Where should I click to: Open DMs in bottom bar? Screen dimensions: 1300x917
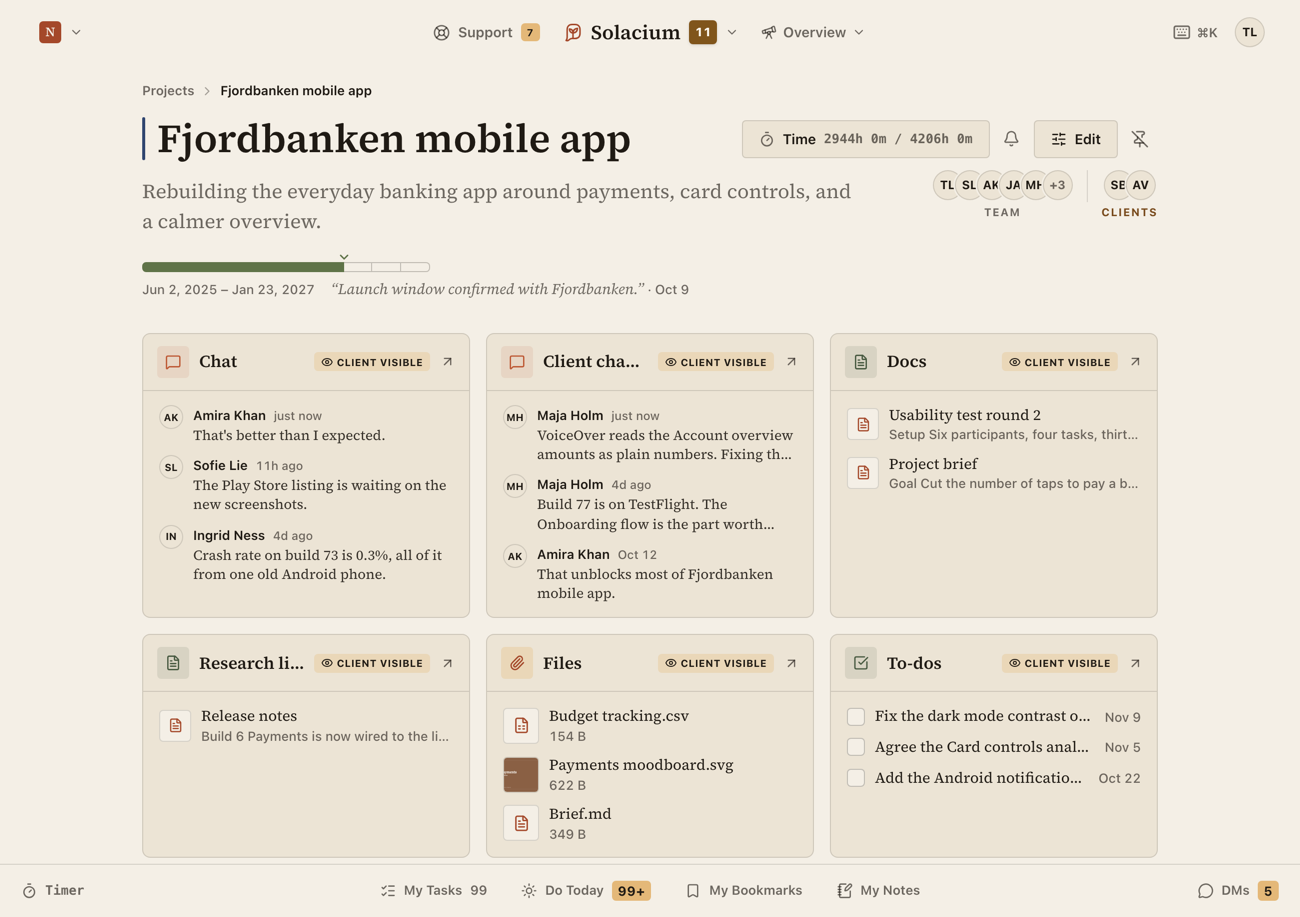click(1238, 890)
